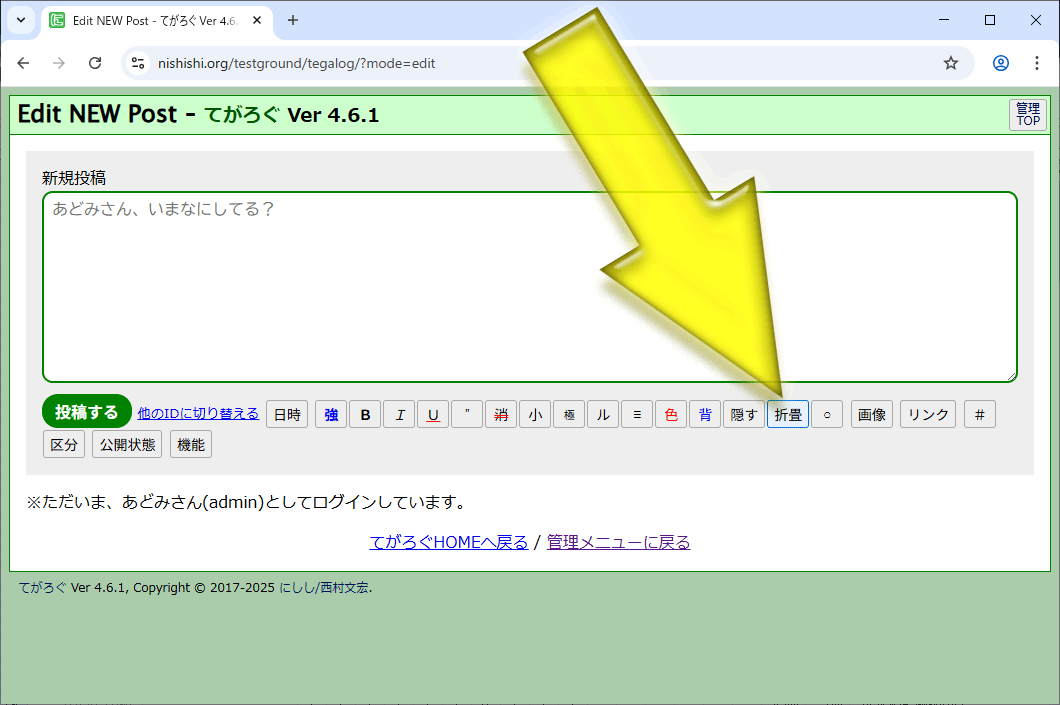Click inside the new post text area
Viewport: 1060px width, 705px height.
(530, 287)
